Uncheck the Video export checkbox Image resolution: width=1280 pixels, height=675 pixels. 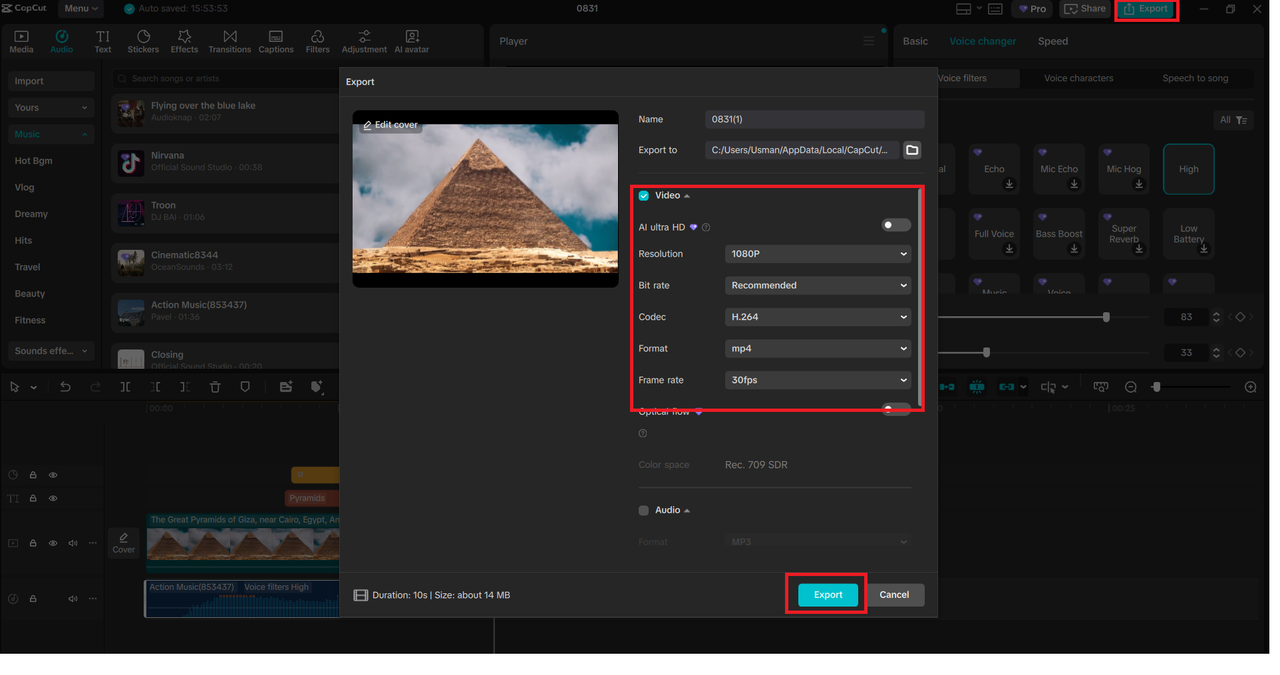tap(644, 196)
